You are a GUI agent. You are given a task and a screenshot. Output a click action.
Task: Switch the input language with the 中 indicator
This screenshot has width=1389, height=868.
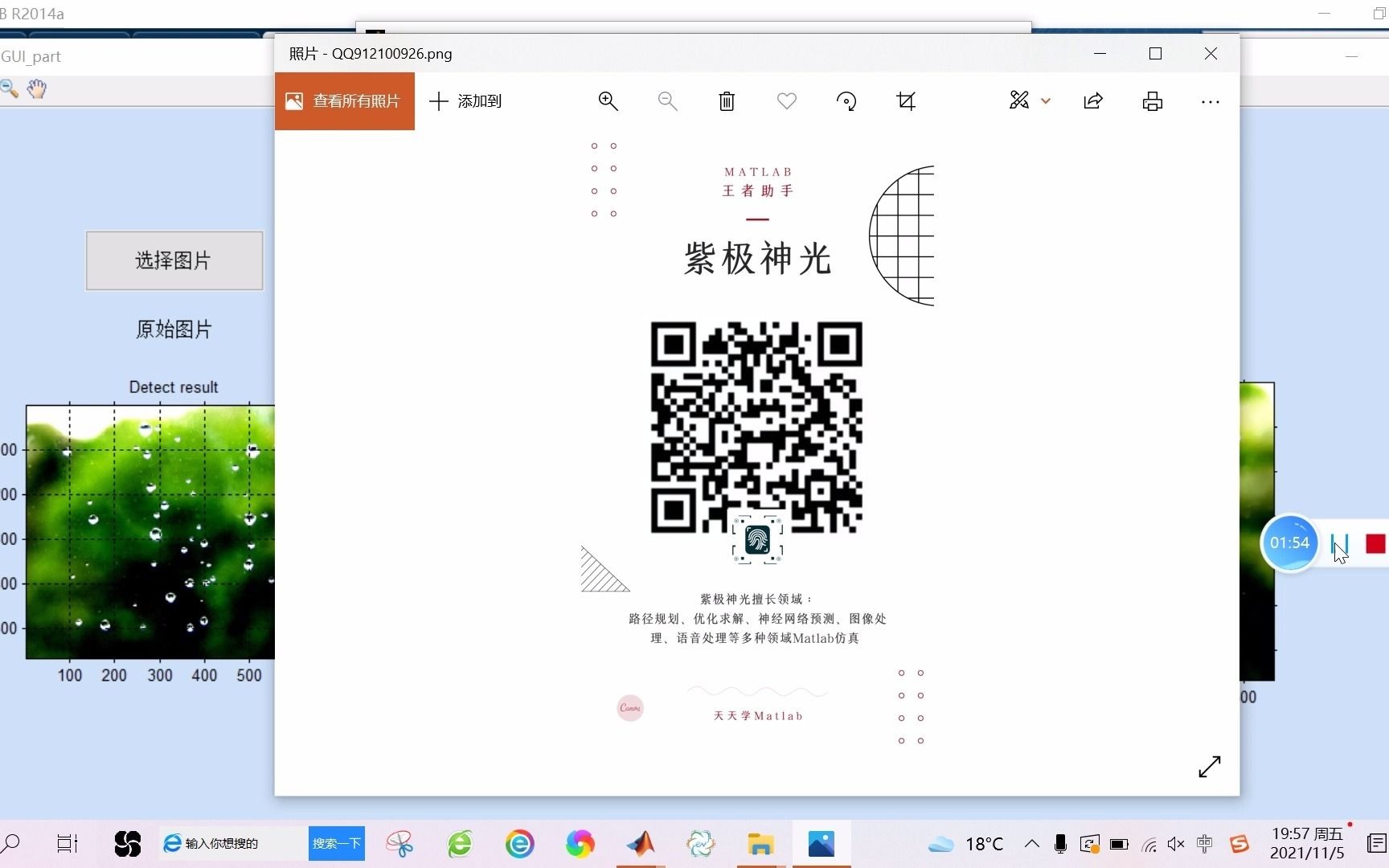click(1204, 844)
